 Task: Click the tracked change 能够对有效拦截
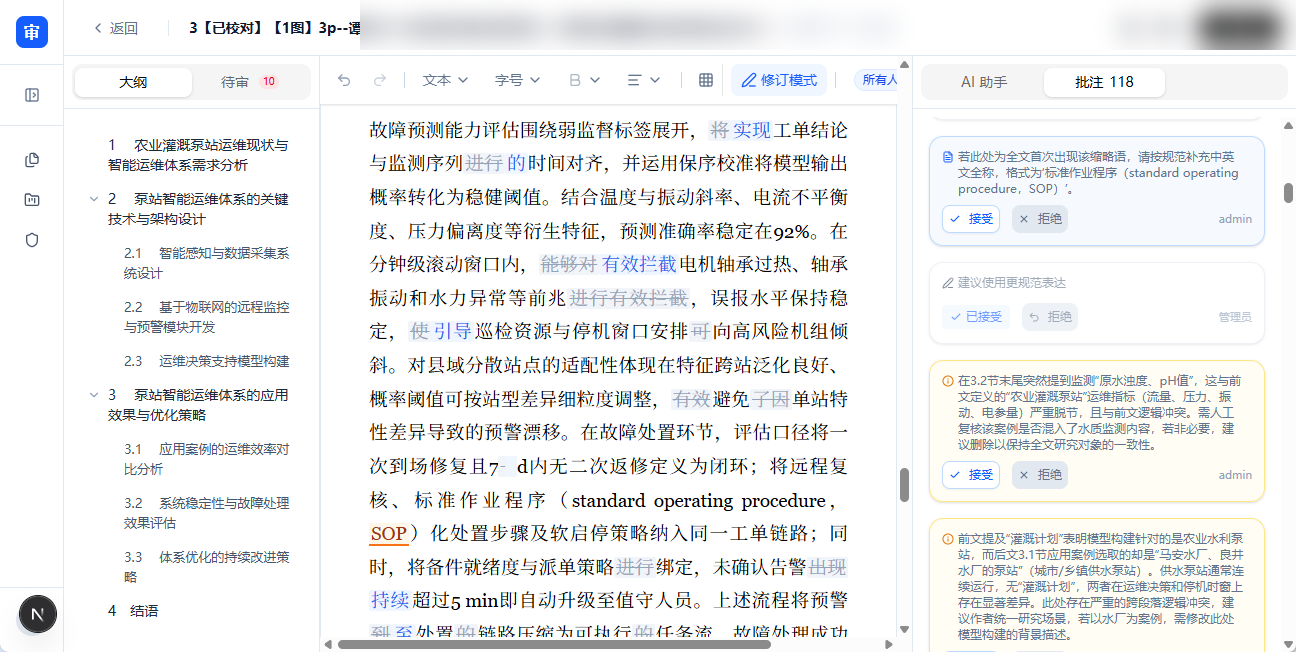[x=608, y=264]
